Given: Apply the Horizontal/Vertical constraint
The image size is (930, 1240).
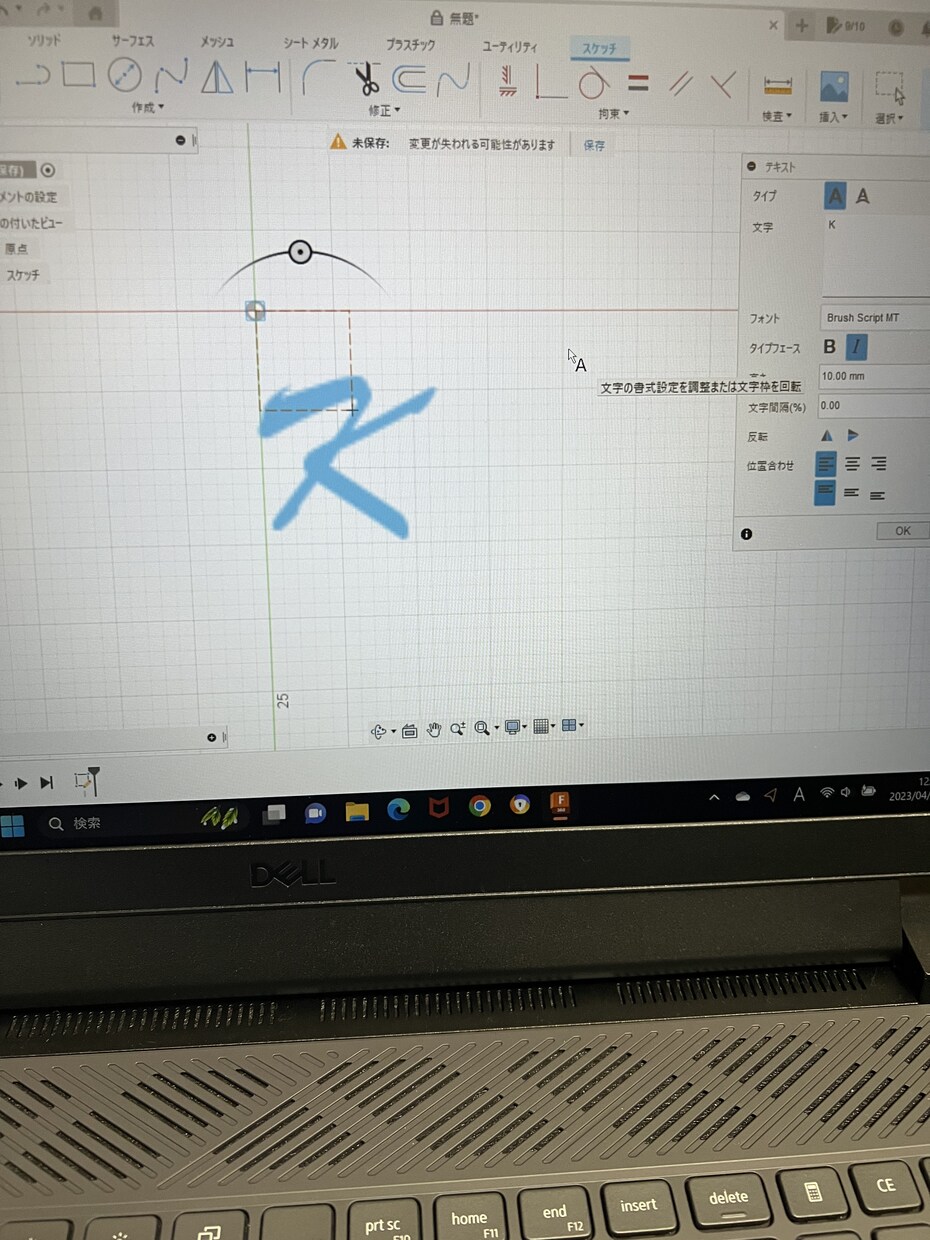Looking at the screenshot, I should pos(507,81).
